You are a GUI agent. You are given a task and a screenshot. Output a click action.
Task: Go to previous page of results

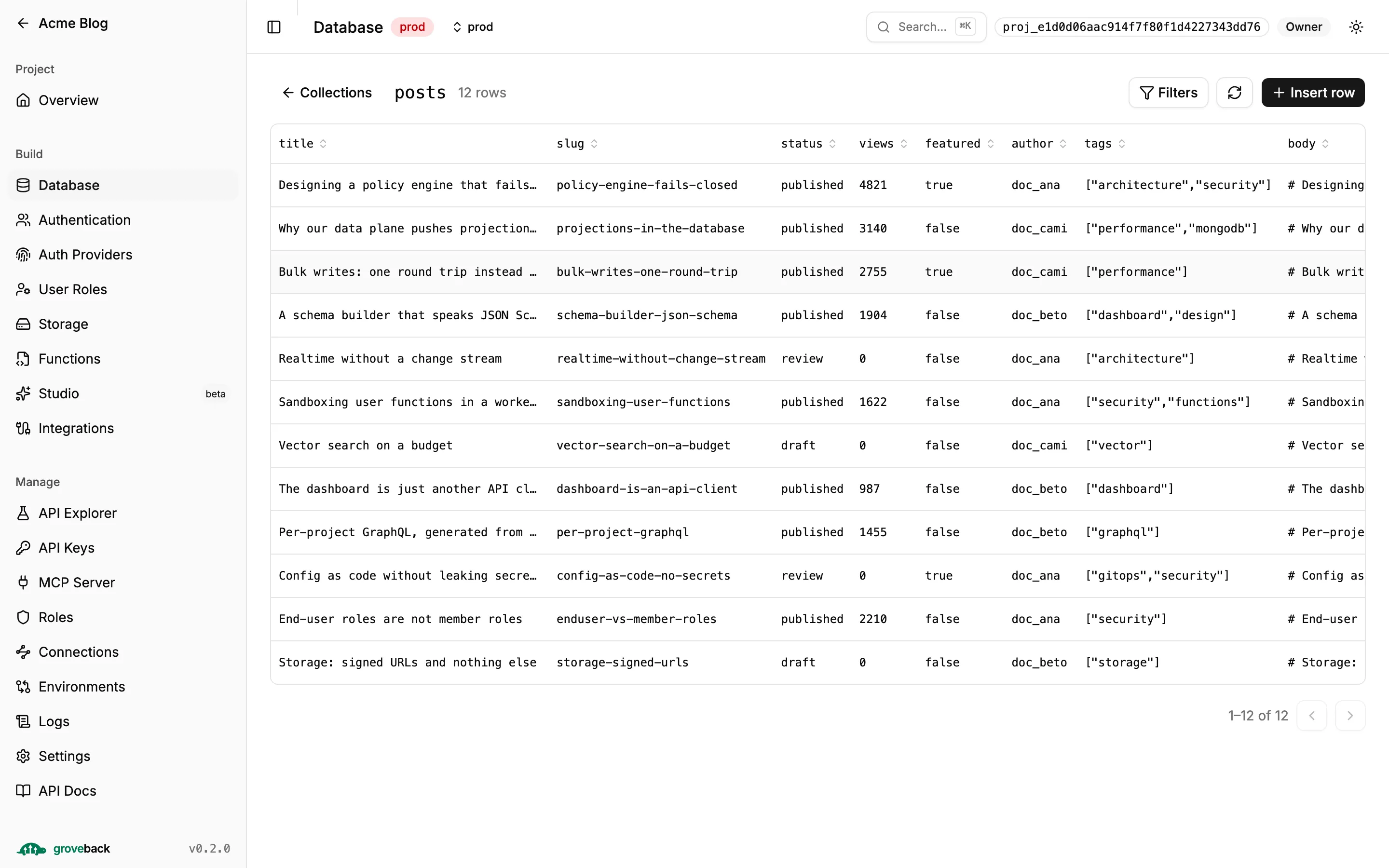pos(1311,715)
